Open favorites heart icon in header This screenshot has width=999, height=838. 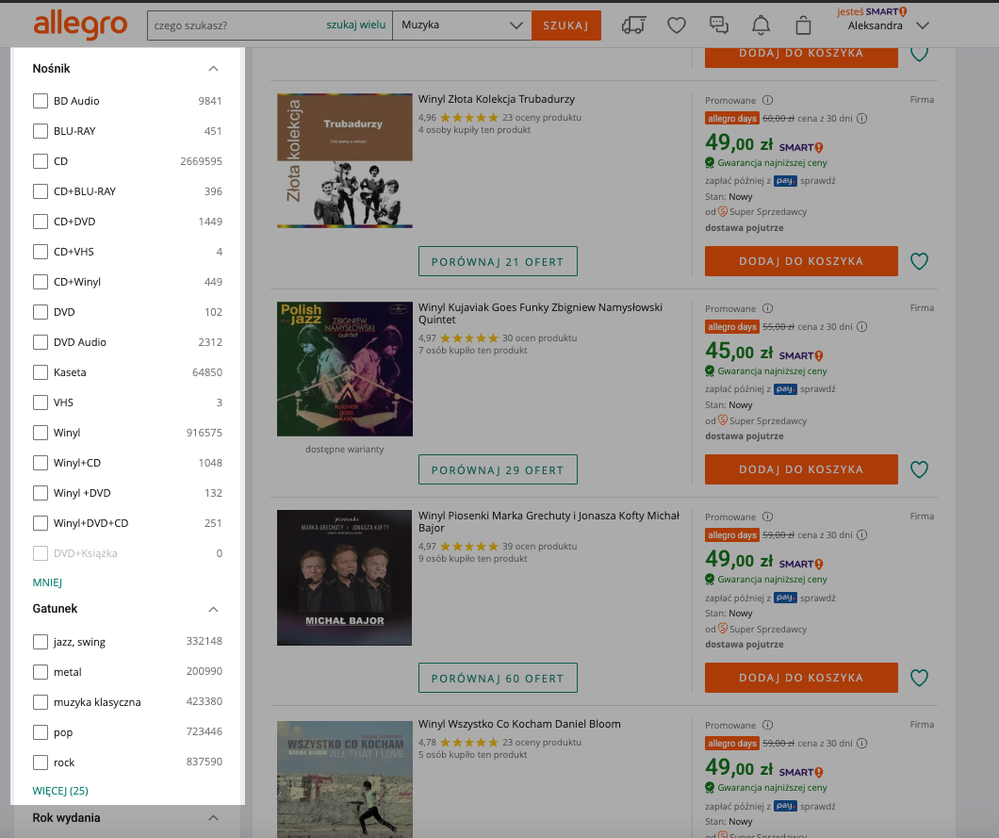676,25
